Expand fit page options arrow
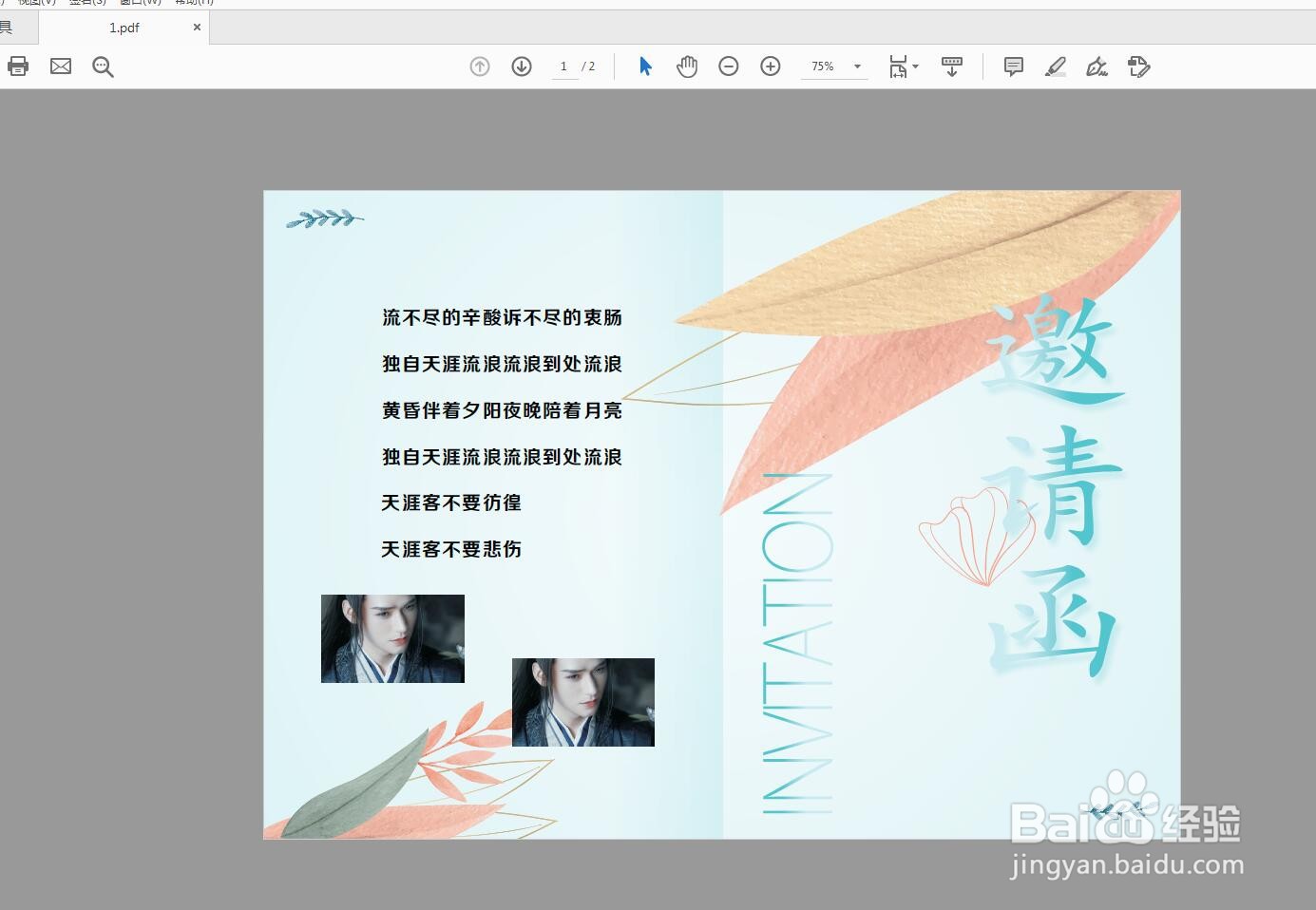This screenshot has width=1316, height=910. [916, 66]
